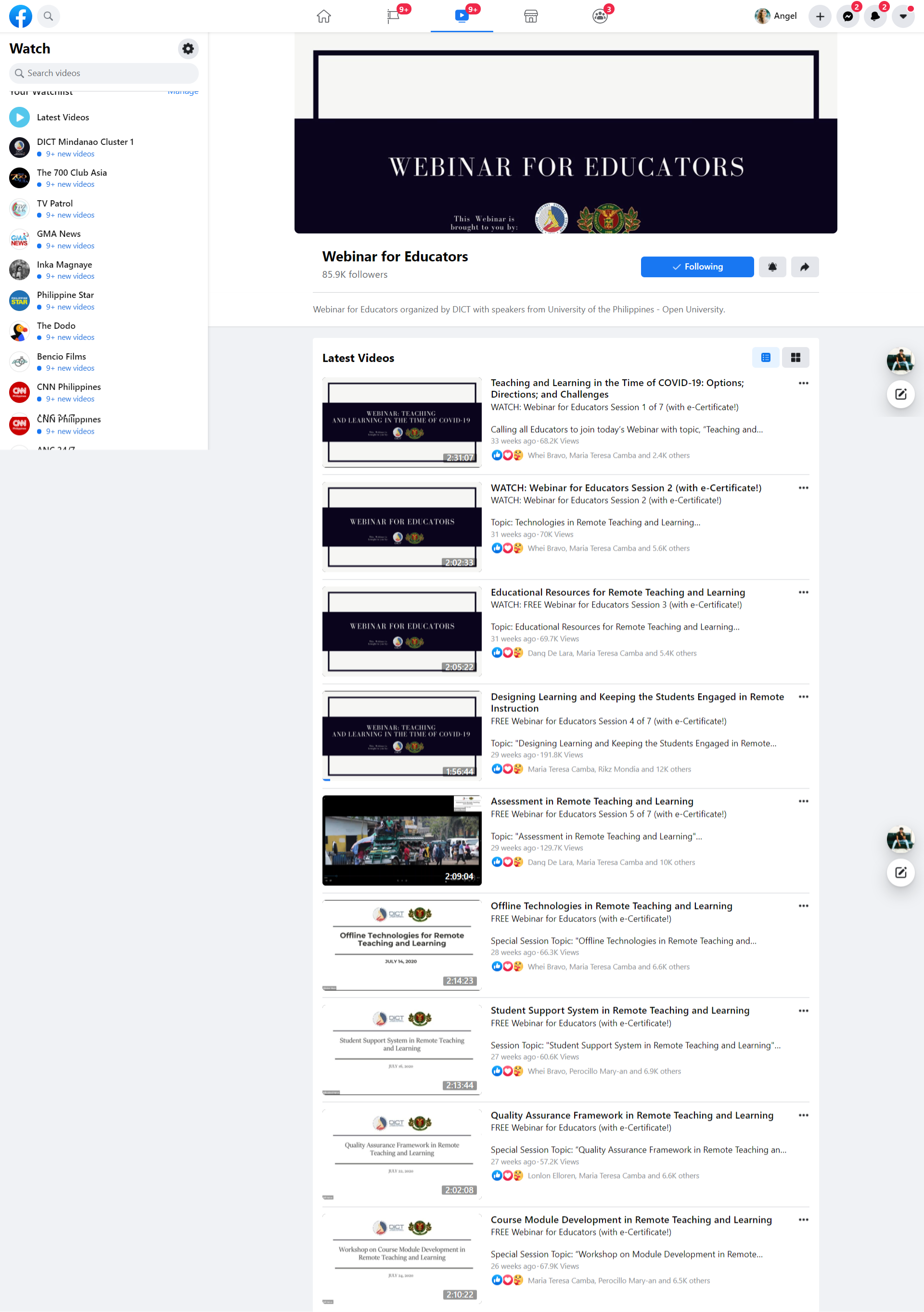The height and width of the screenshot is (1312, 924).
Task: Open options menu for Assessment in Remote Teaching video
Action: 803,801
